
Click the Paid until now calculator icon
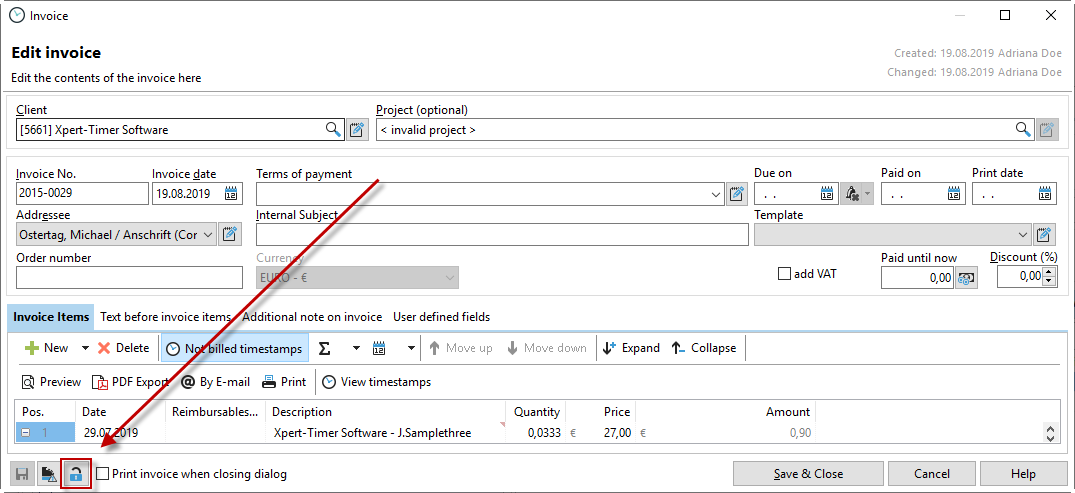pos(966,278)
